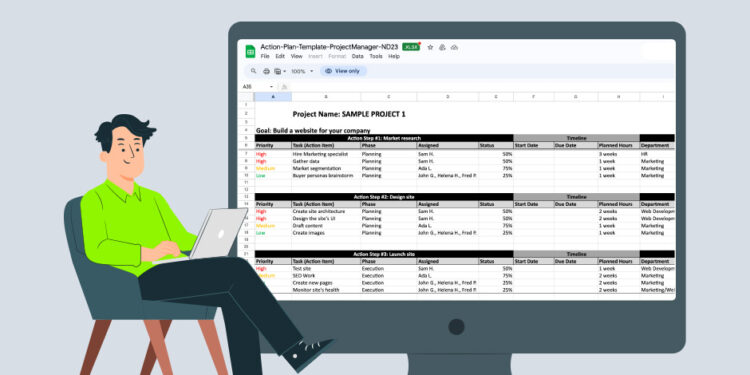Click the View only button
750x375 pixels.
pos(343,71)
